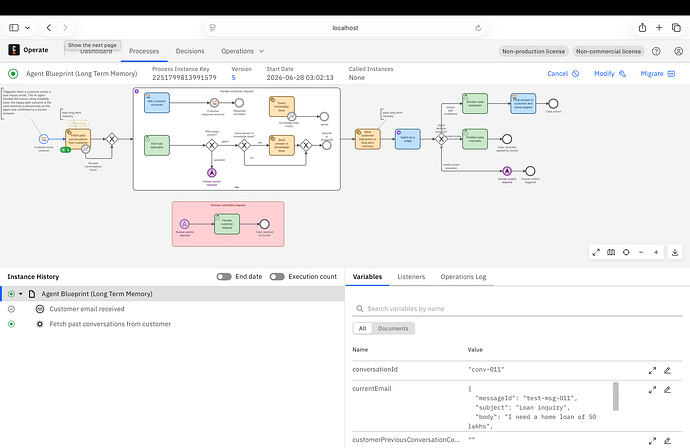Click the currentEmail value scrollbar
Viewport: 690px width, 448px height.
616,396
